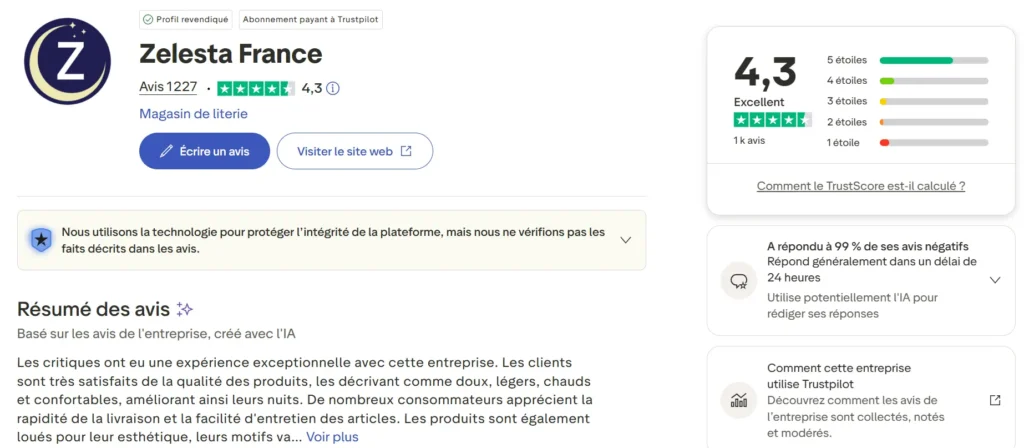Click Comment cette entreprise utilise Trustpilot text

(x=839, y=376)
